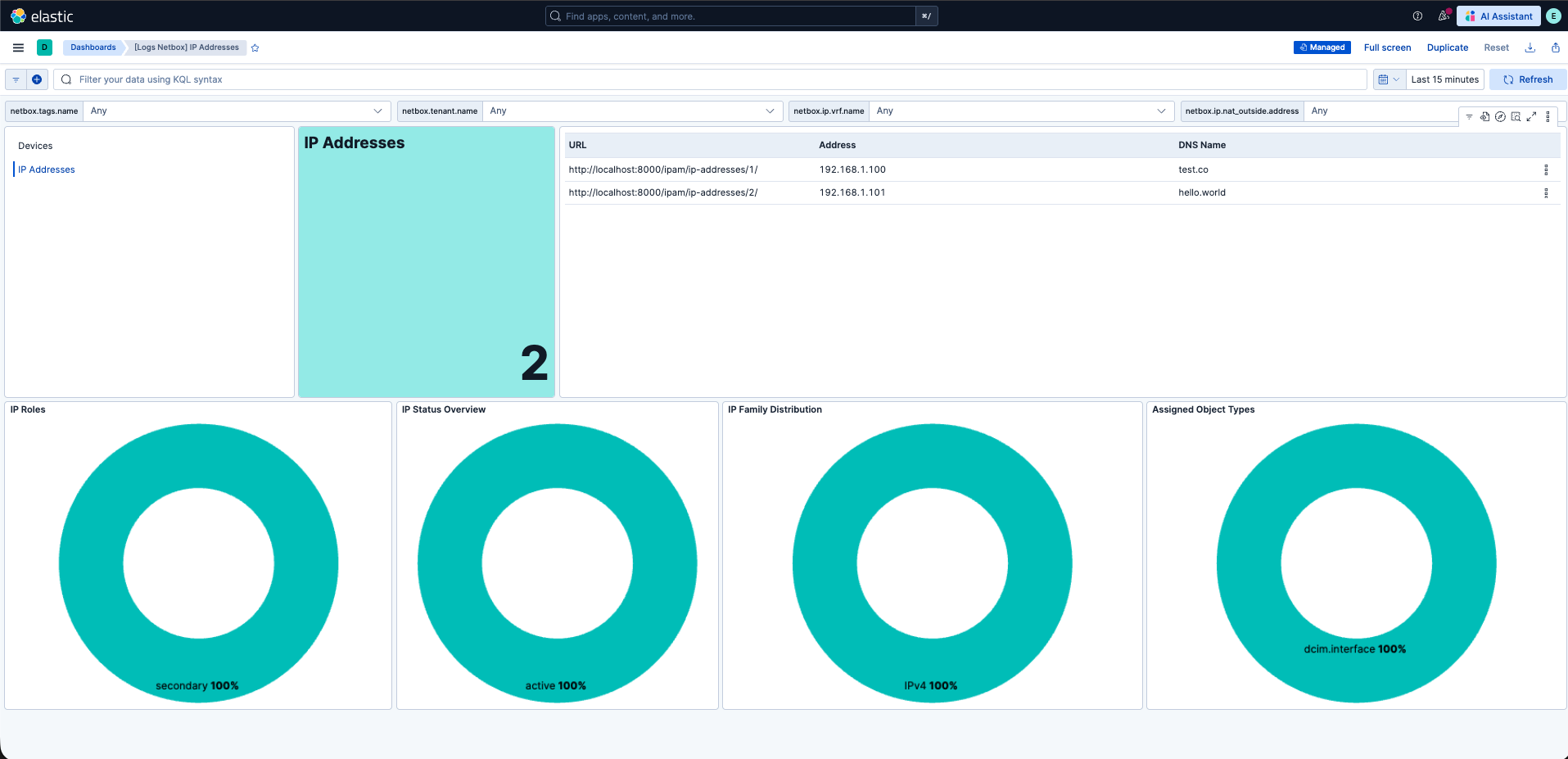Click the Refresh button

1527,79
